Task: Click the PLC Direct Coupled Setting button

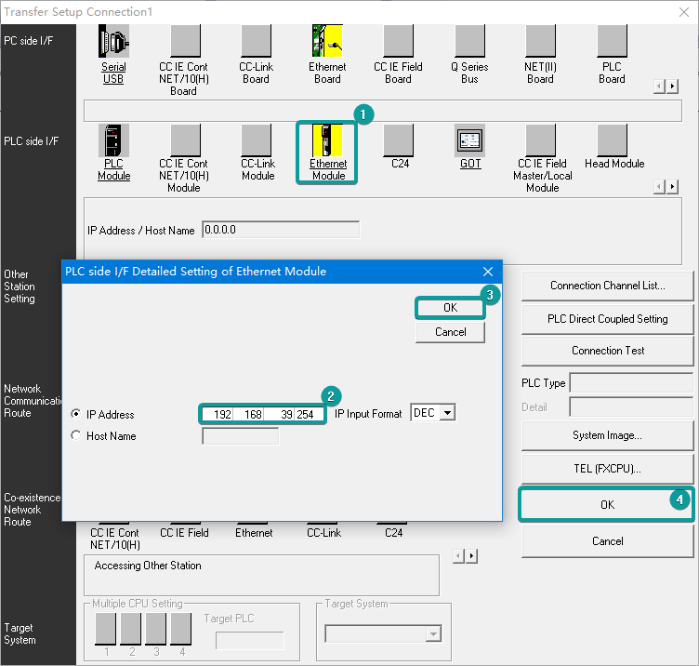Action: pos(607,319)
